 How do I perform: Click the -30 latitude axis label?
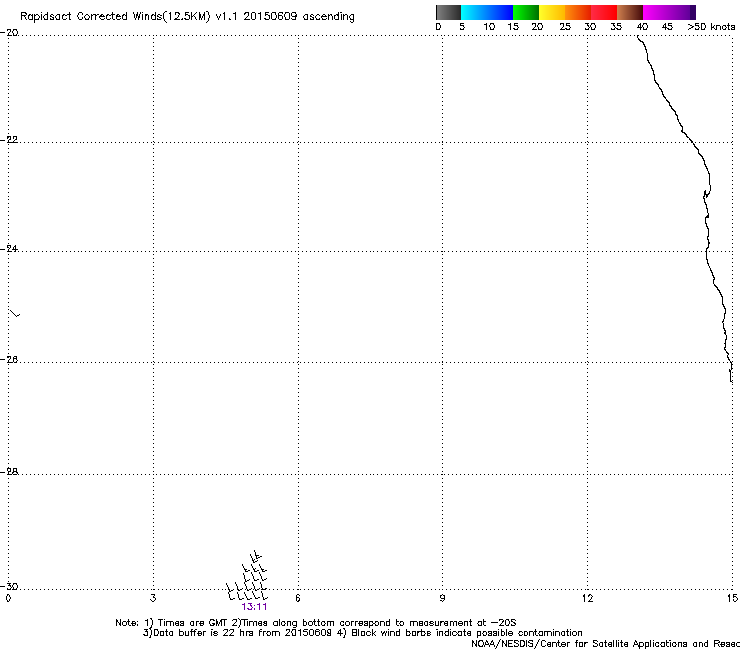click(9, 586)
